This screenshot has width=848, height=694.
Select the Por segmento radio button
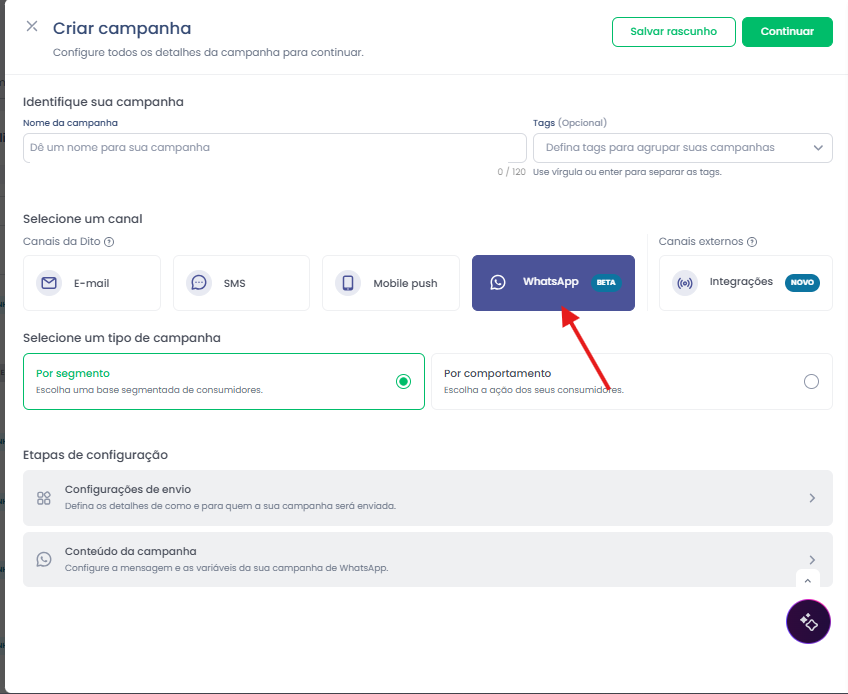pyautogui.click(x=403, y=381)
